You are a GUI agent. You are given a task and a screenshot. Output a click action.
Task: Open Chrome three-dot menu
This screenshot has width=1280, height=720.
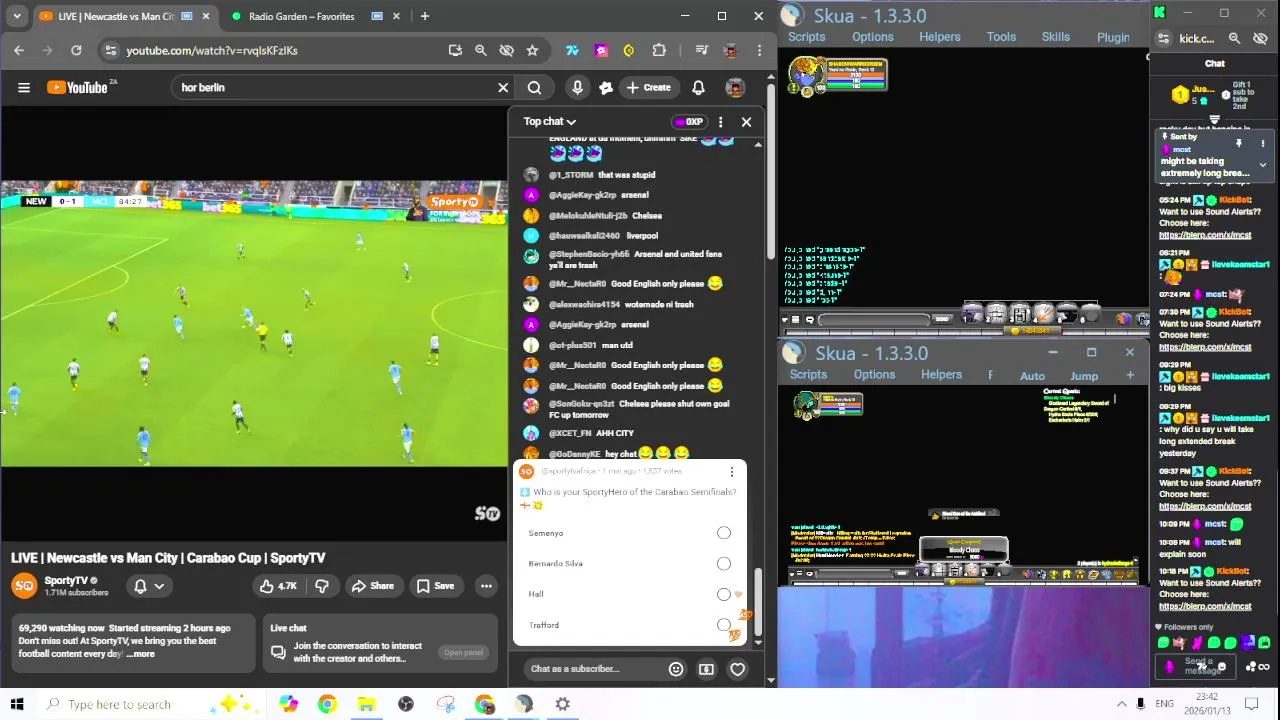[x=760, y=50]
